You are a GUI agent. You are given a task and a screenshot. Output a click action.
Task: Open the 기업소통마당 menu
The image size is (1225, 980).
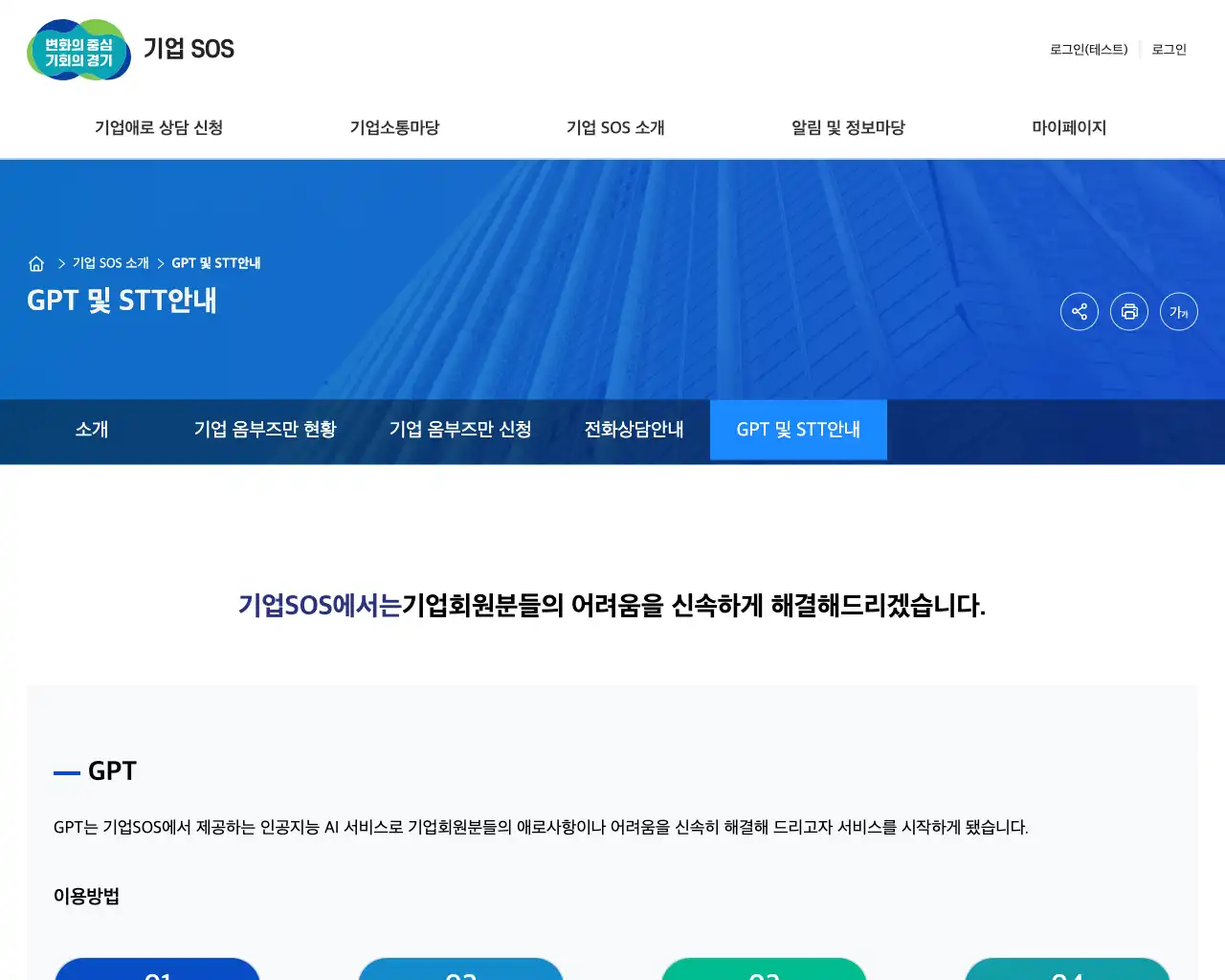click(394, 127)
